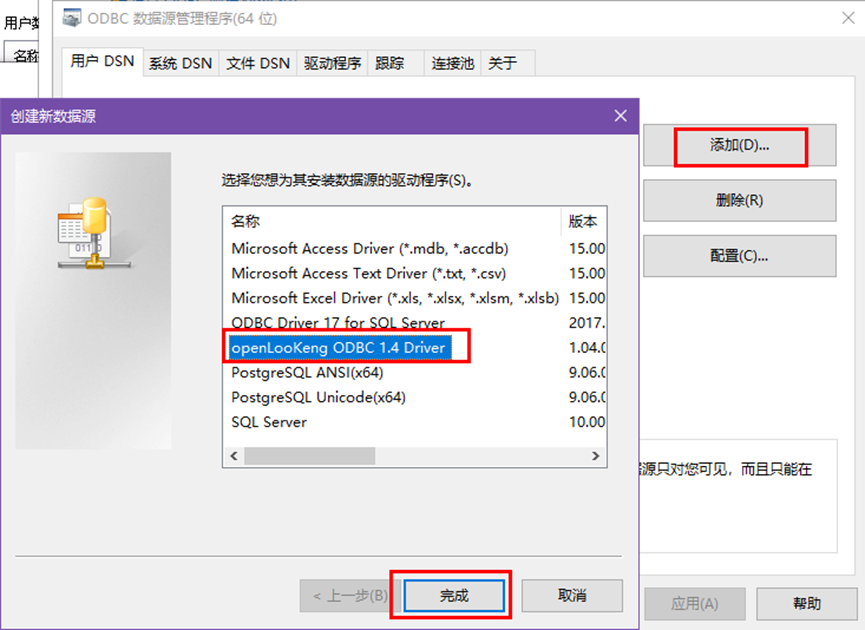
Task: Select the SQL Server driver row
Action: 269,423
